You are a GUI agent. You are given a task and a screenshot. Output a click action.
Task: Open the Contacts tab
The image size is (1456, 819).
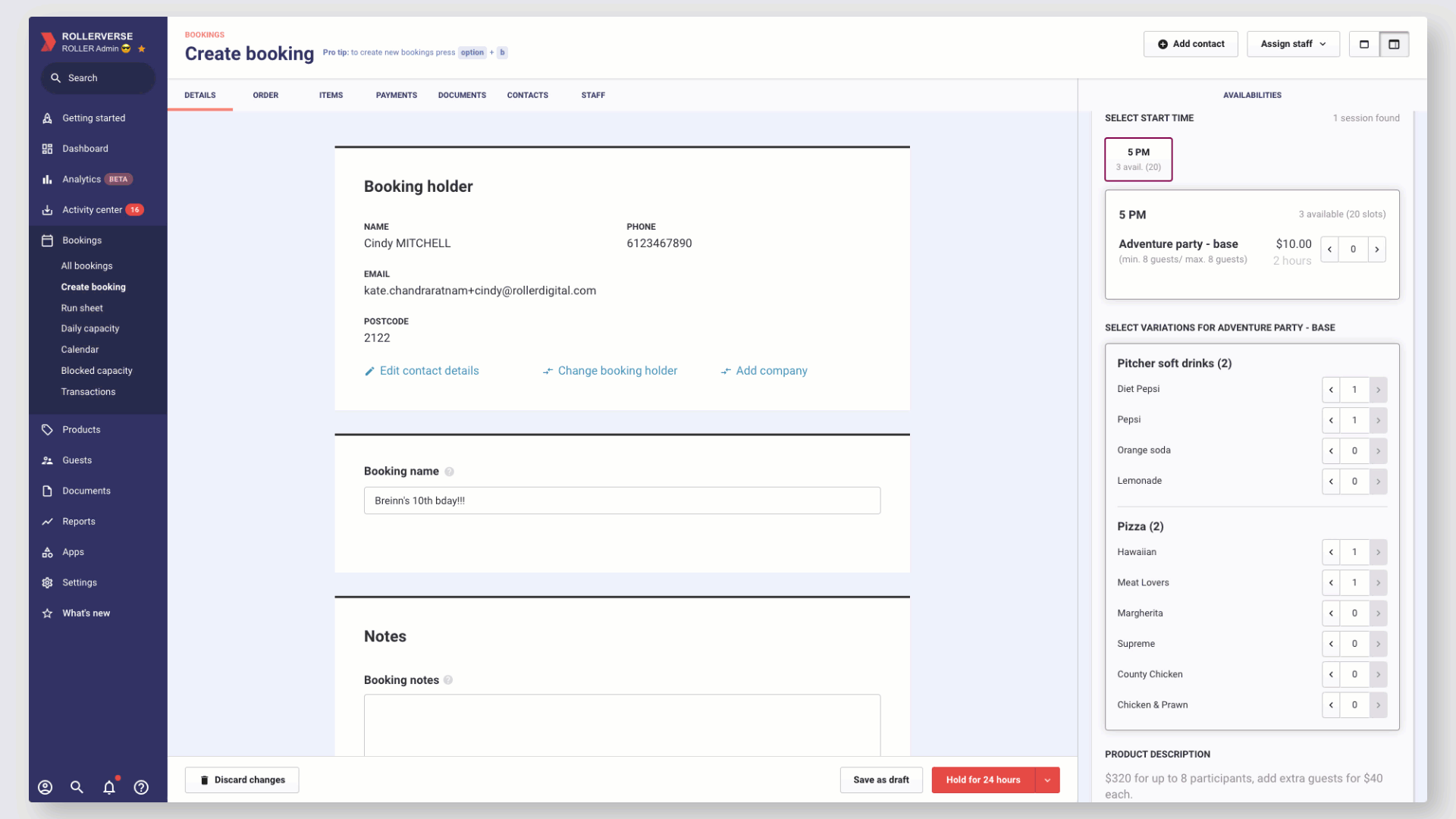click(x=528, y=96)
